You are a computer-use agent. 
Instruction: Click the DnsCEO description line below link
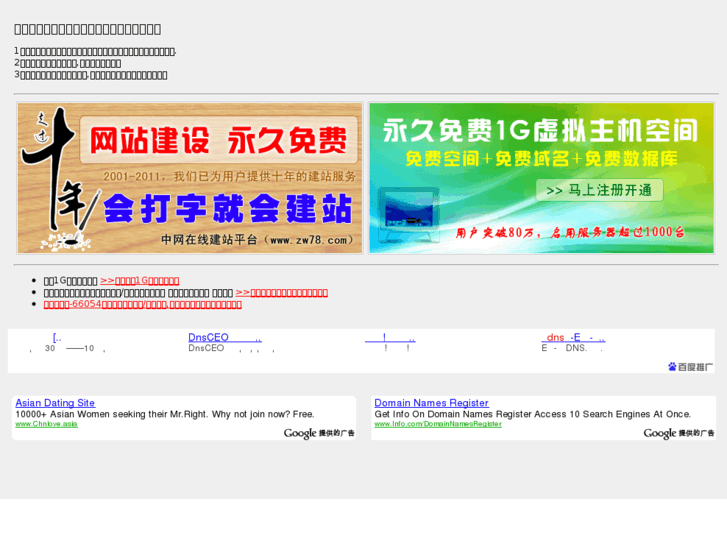click(231, 348)
